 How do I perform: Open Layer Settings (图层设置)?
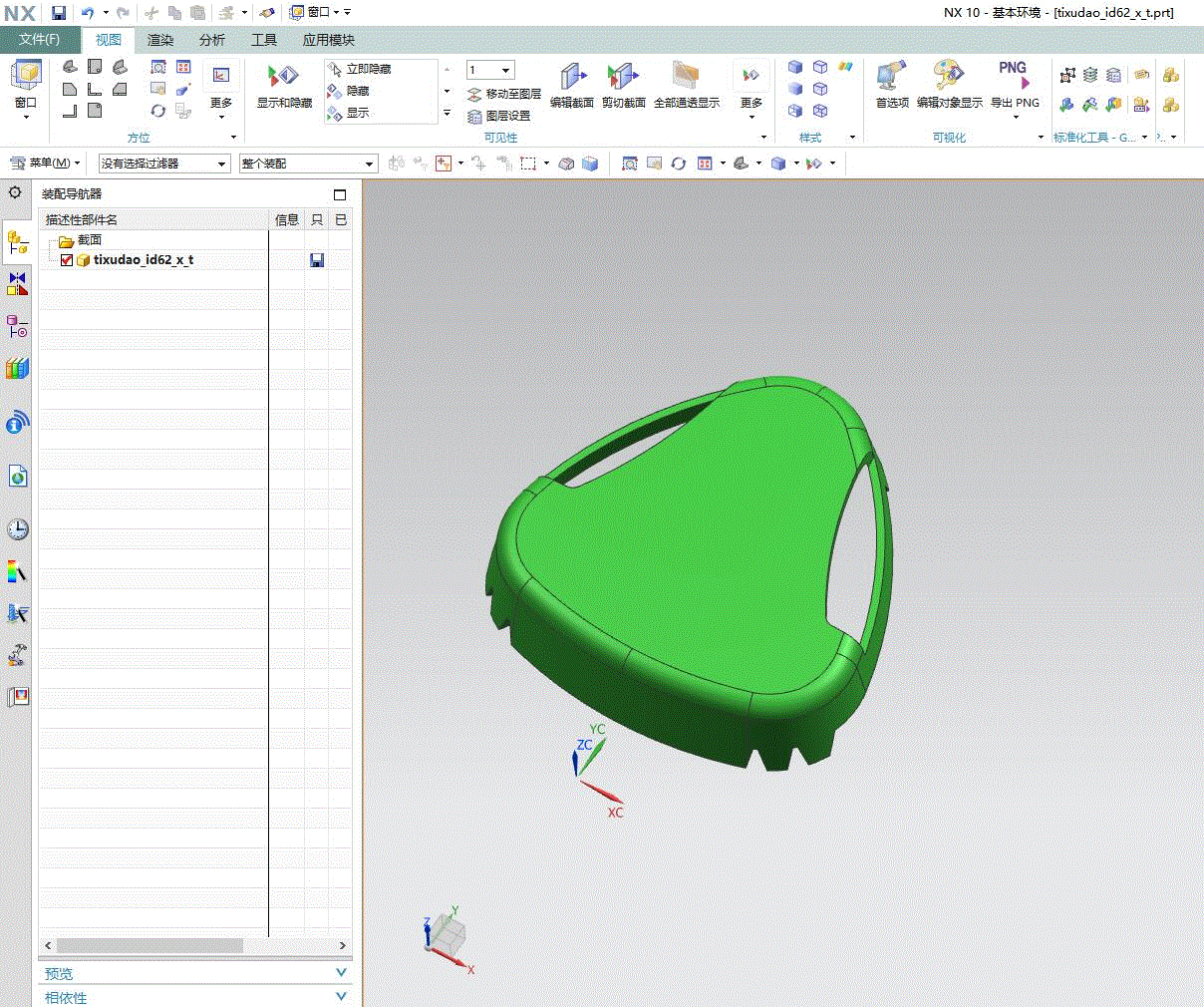499,117
